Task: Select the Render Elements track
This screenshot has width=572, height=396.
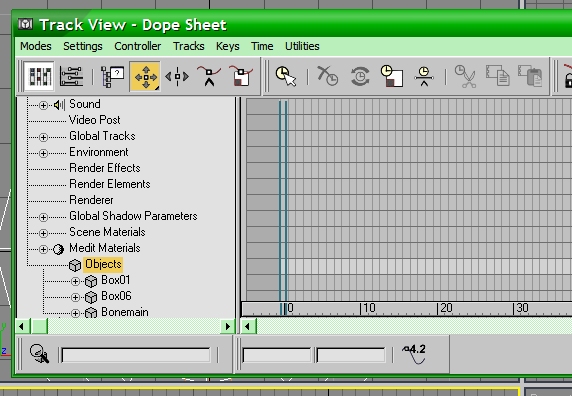Action: tap(110, 184)
